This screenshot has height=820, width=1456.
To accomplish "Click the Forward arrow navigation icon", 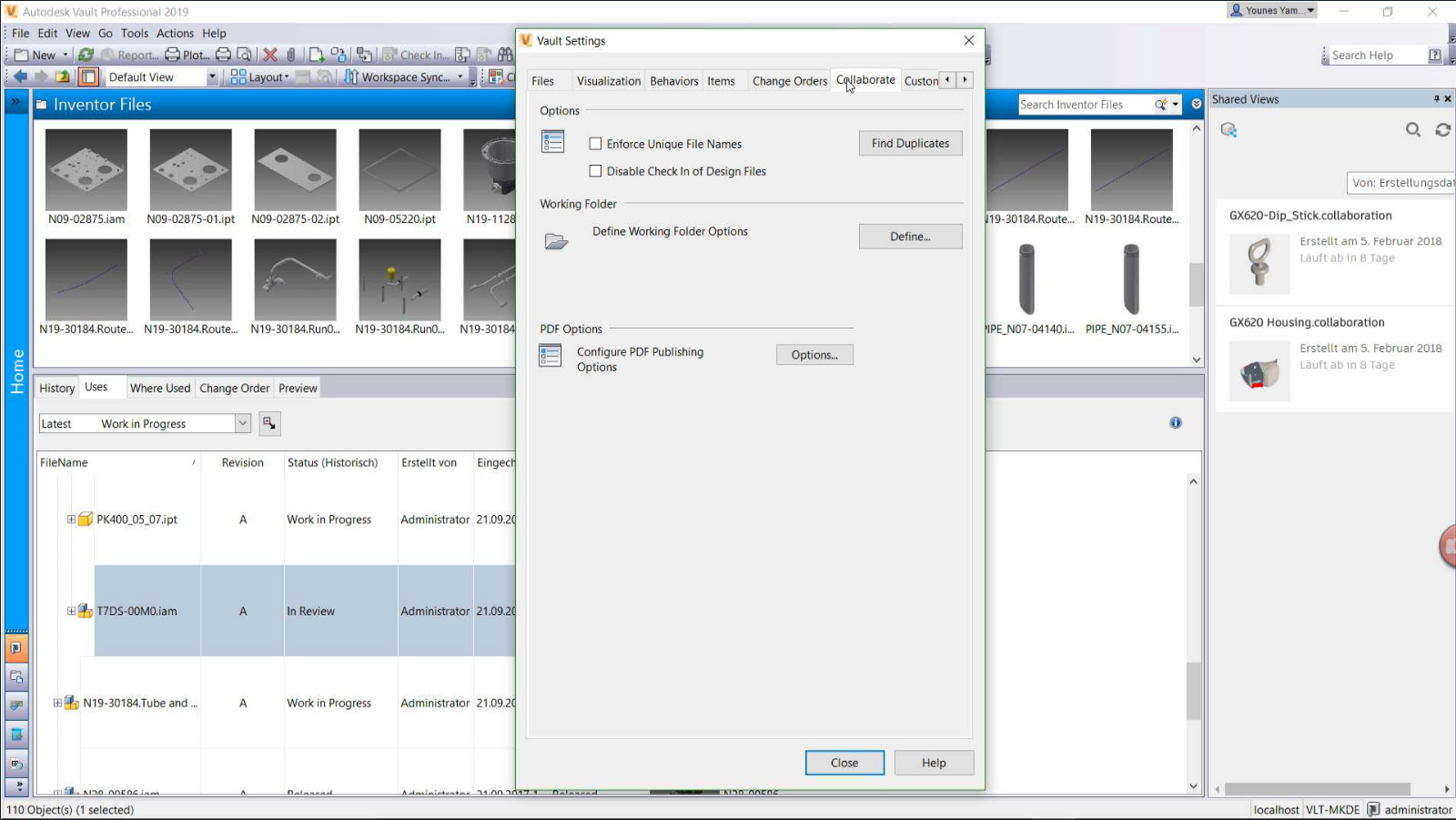I will (41, 76).
